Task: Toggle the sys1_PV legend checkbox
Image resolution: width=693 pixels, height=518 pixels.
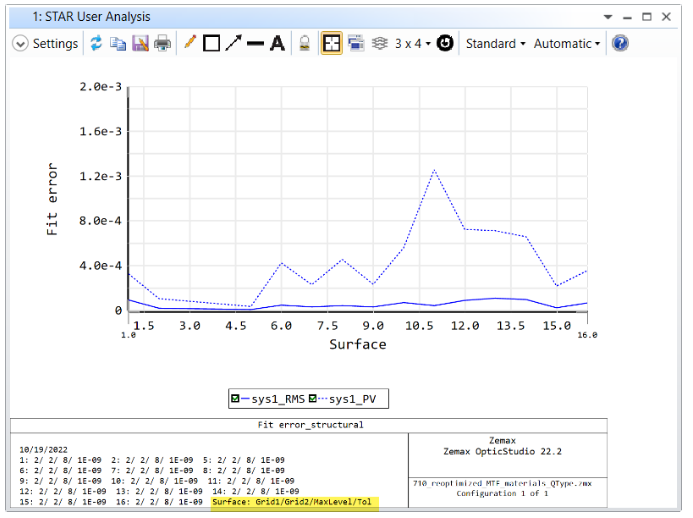Action: point(313,400)
